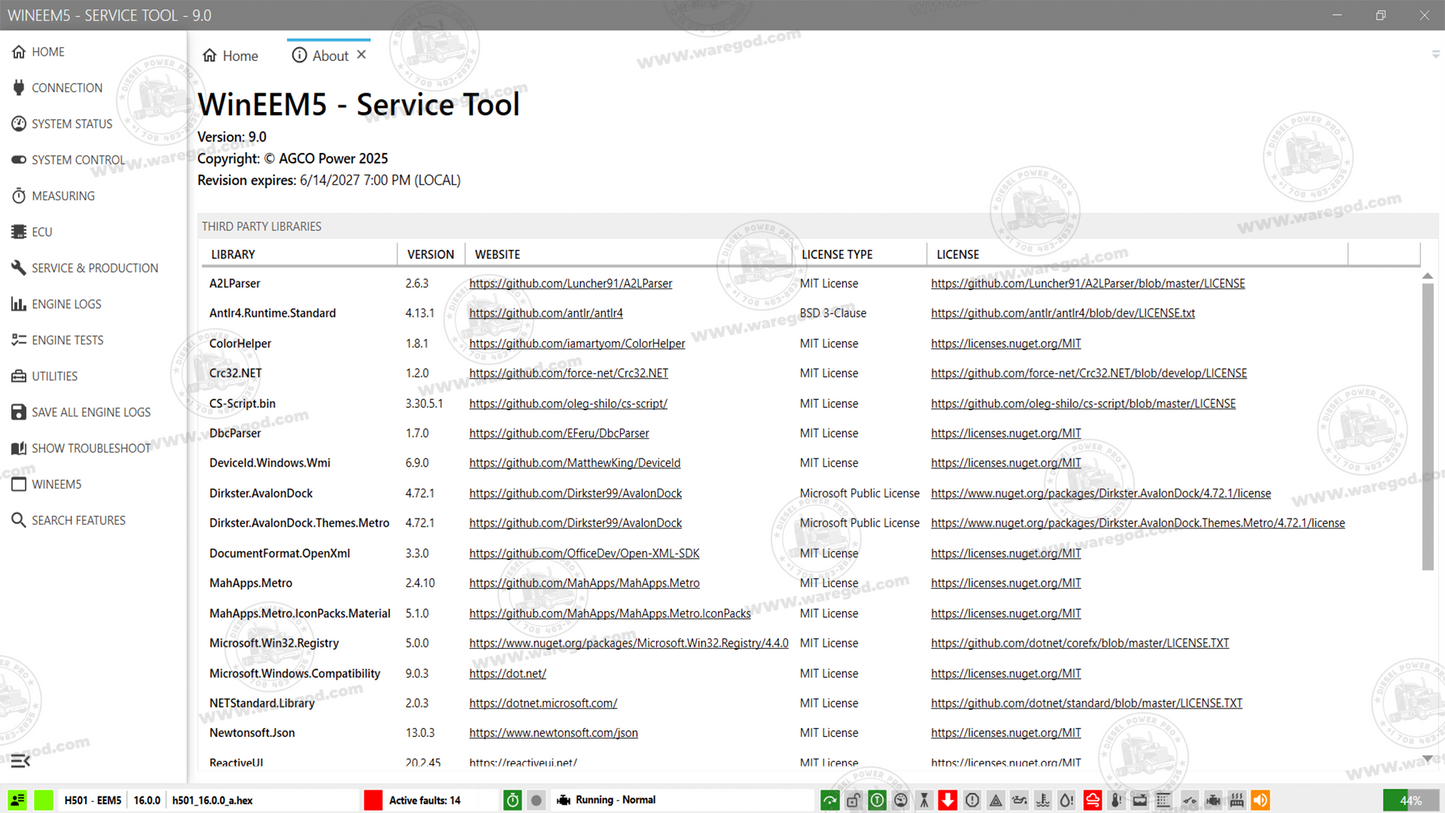
Task: Click the scrollbar up arrow in the library list
Action: click(1428, 274)
